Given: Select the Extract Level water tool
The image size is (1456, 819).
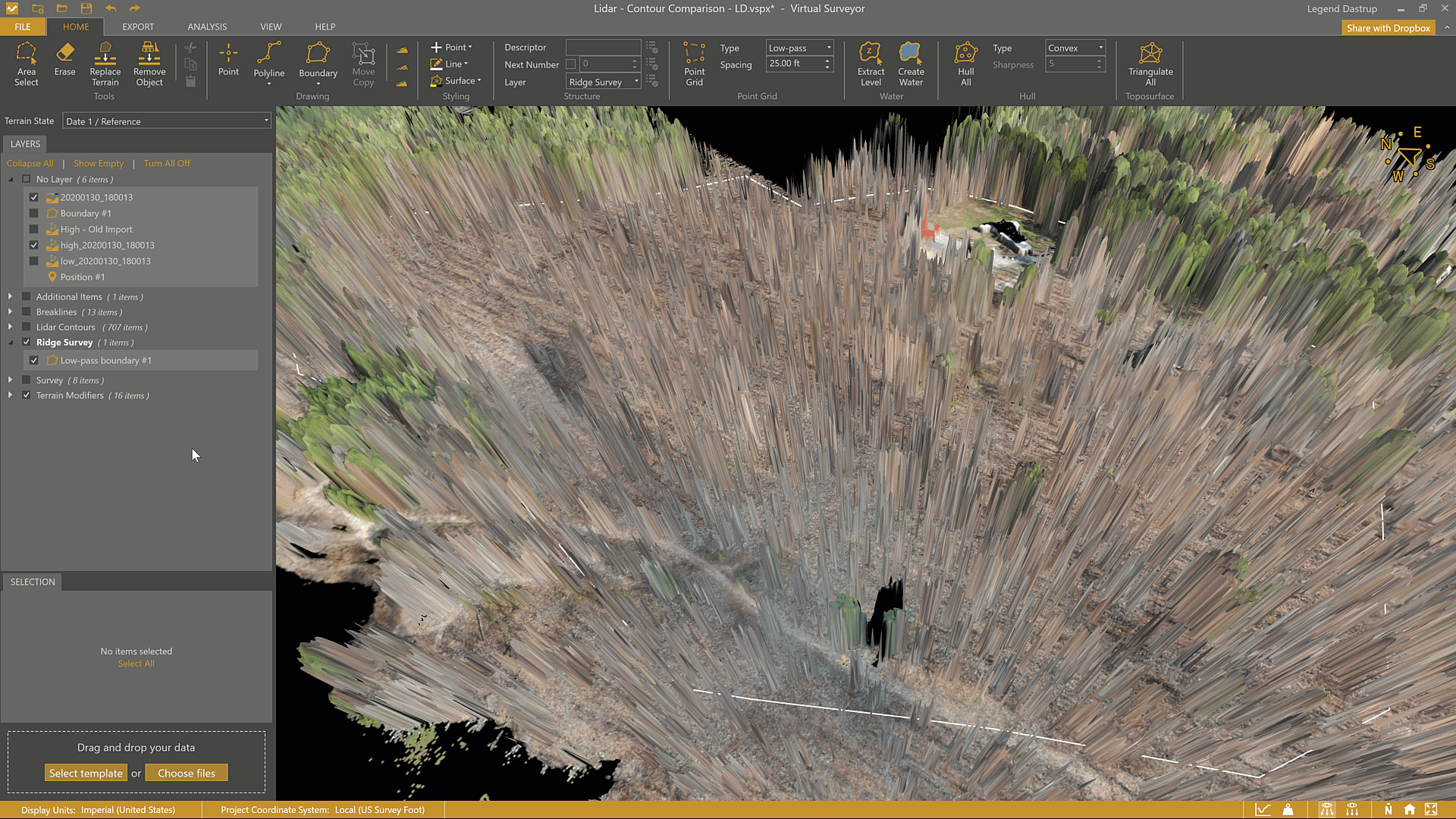Looking at the screenshot, I should point(871,64).
